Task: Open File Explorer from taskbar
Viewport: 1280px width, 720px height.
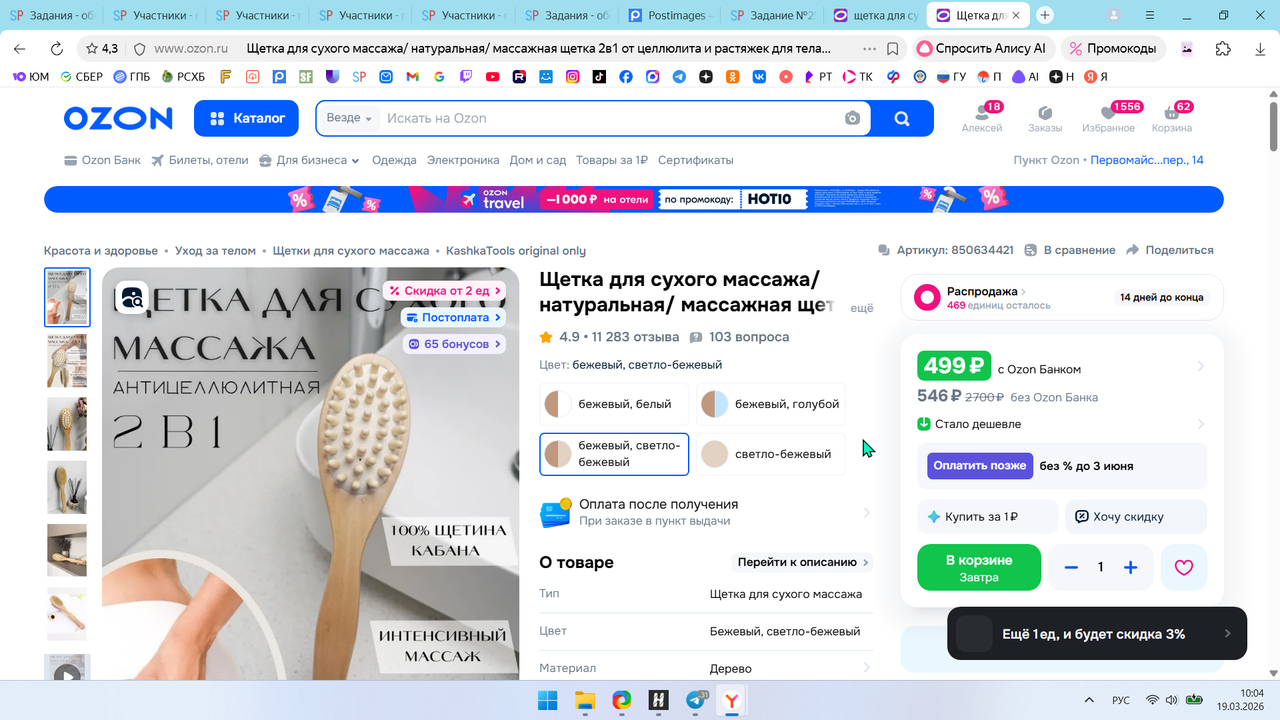Action: coord(585,700)
